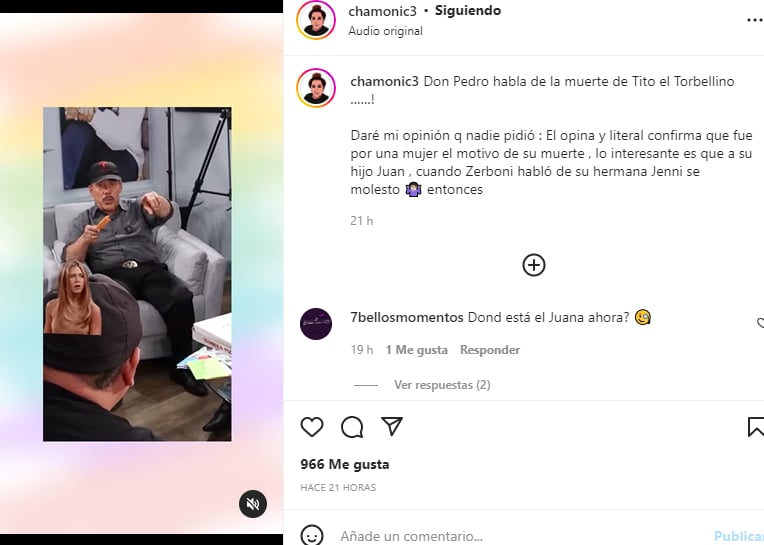Screen dimensions: 764x545
Task: Focus the Añade un comentario field
Action: click(521, 536)
